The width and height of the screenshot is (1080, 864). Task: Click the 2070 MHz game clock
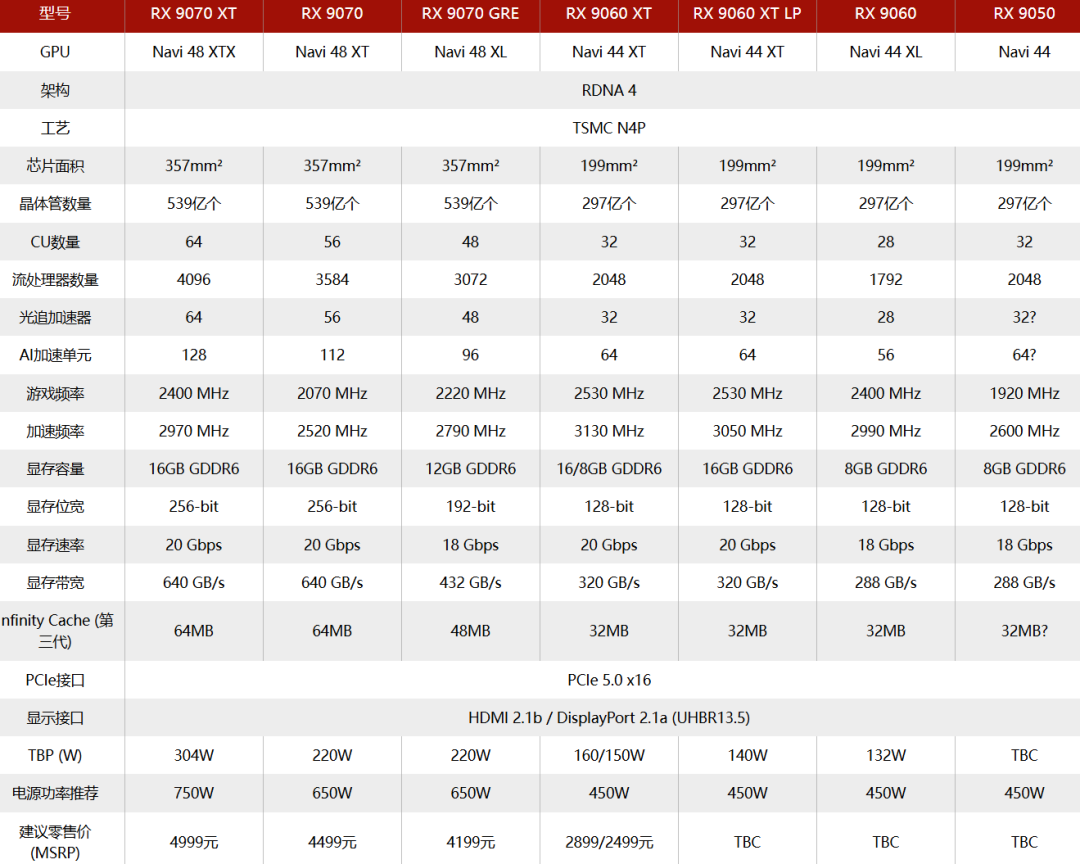pyautogui.click(x=332, y=393)
